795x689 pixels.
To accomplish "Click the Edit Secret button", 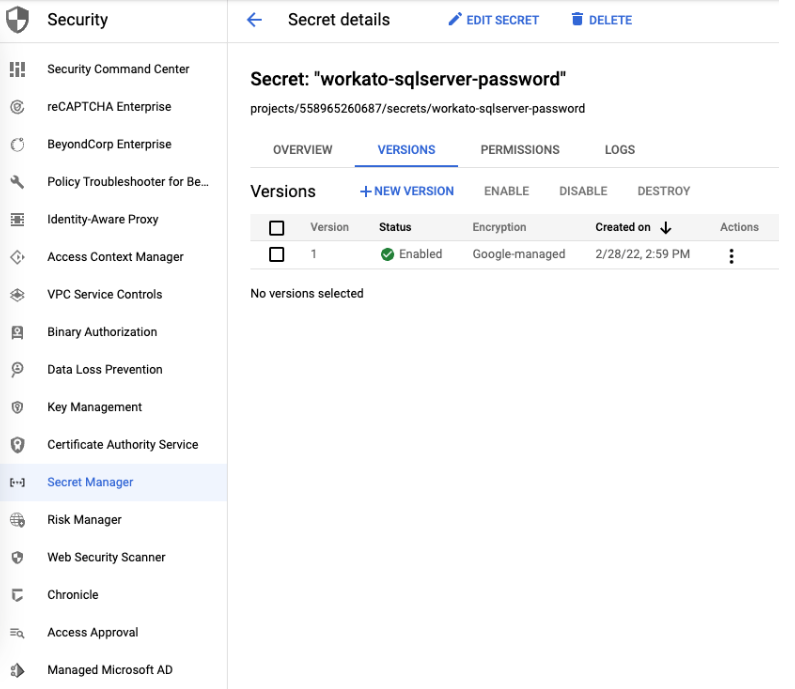I will click(494, 20).
